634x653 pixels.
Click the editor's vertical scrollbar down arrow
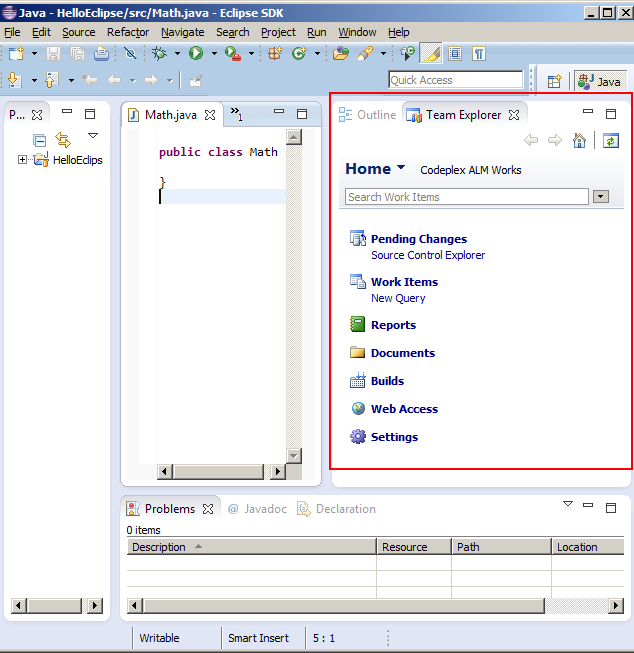294,456
